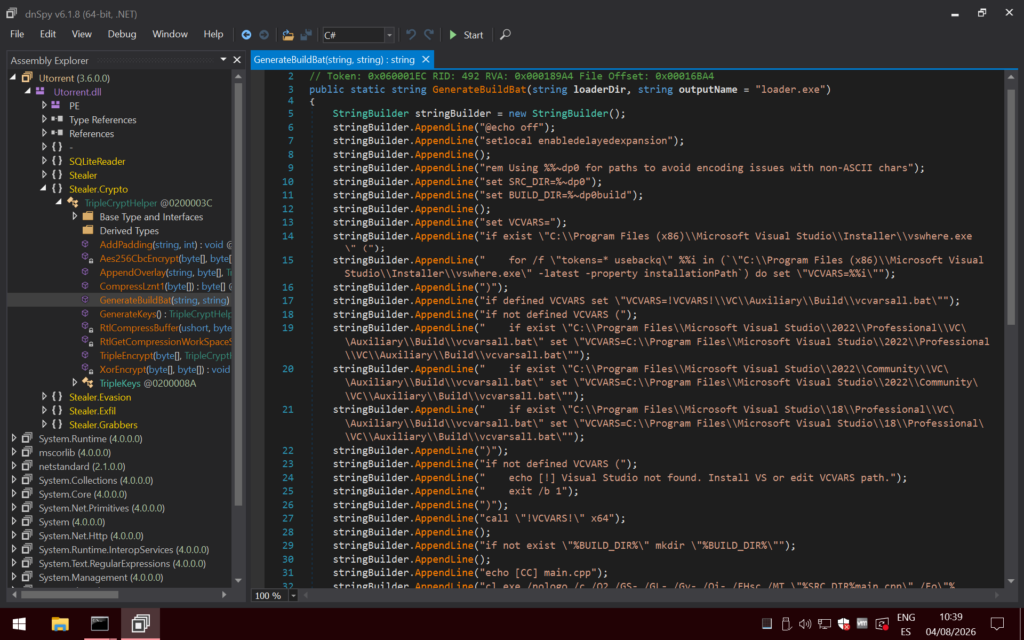The height and width of the screenshot is (640, 1024).
Task: Open File Explorer from the taskbar
Action: (59, 624)
